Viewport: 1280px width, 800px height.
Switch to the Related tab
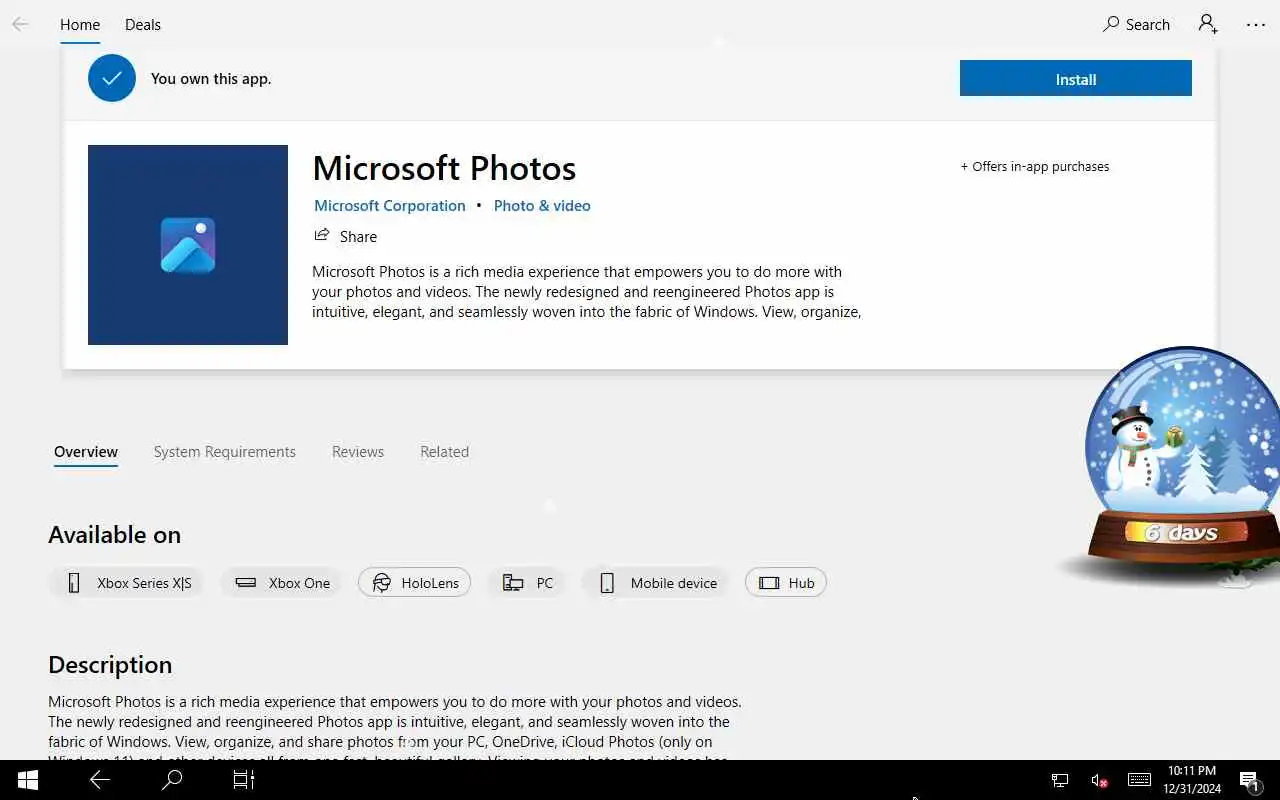point(444,452)
